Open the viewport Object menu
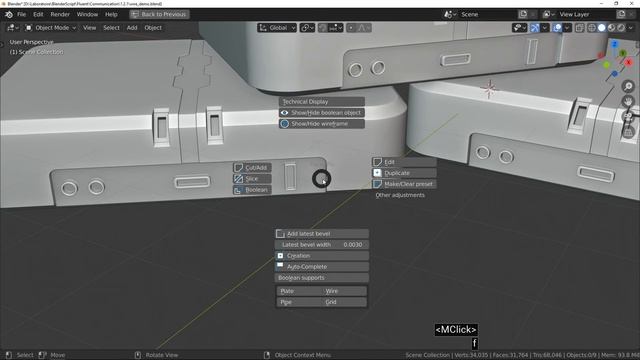Viewport: 640px width, 360px height. click(153, 28)
